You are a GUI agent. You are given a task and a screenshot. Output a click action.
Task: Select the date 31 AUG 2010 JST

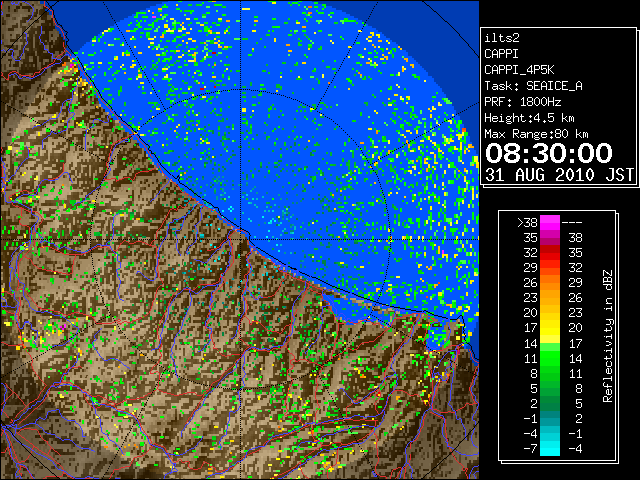(x=559, y=175)
